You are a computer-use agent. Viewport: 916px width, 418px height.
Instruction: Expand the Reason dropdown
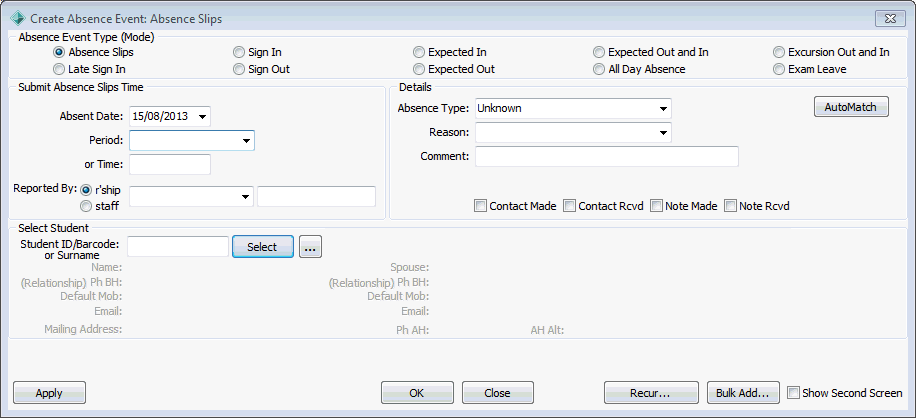pos(664,133)
